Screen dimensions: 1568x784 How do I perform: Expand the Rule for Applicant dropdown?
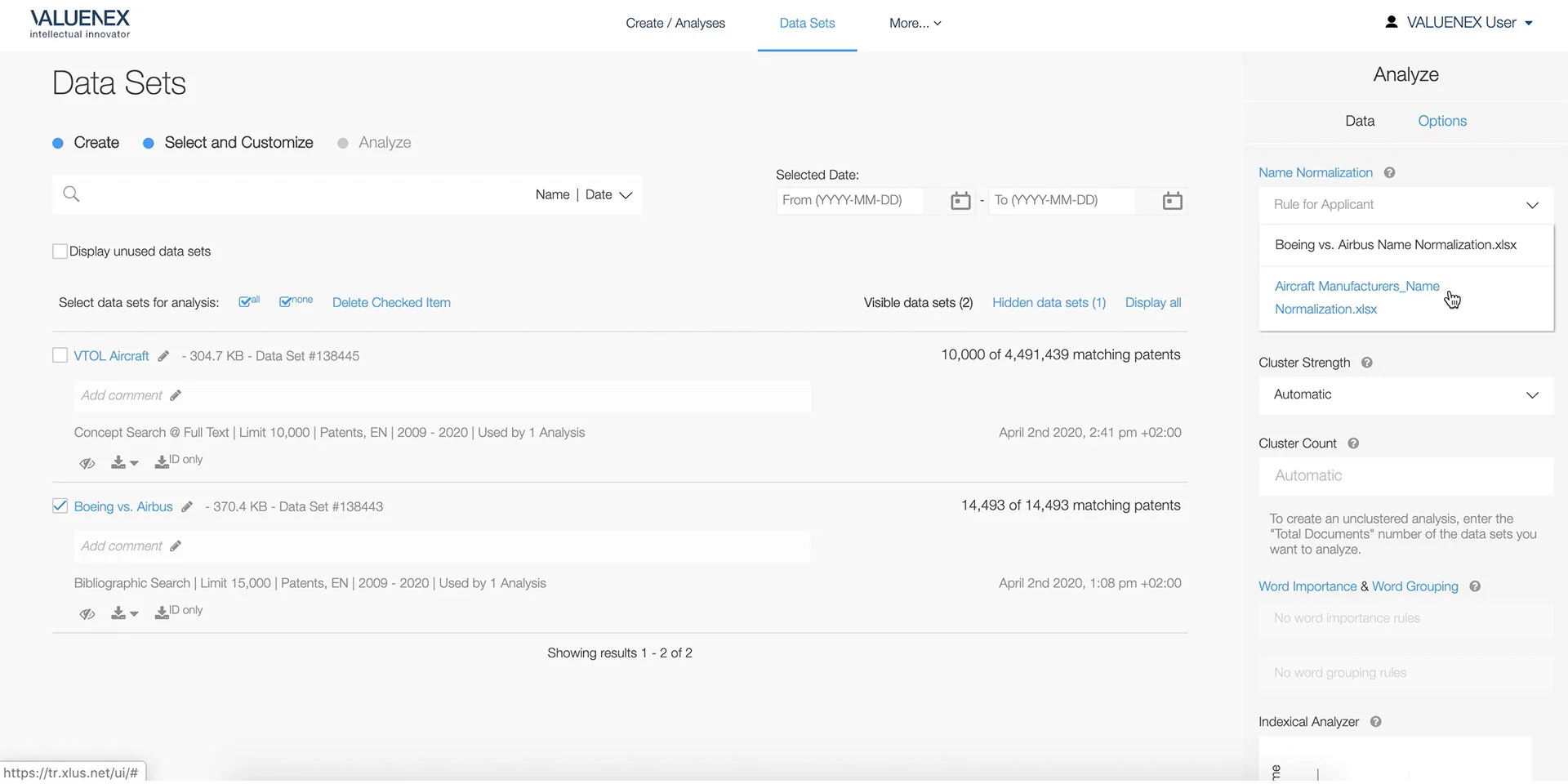tap(1405, 205)
